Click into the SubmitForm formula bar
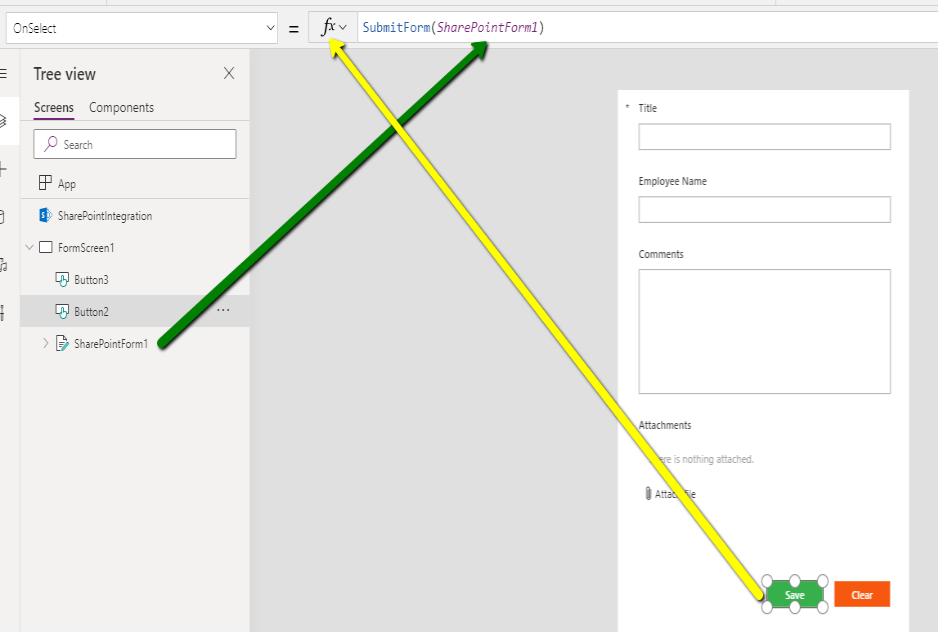The height and width of the screenshot is (632, 938). point(647,28)
